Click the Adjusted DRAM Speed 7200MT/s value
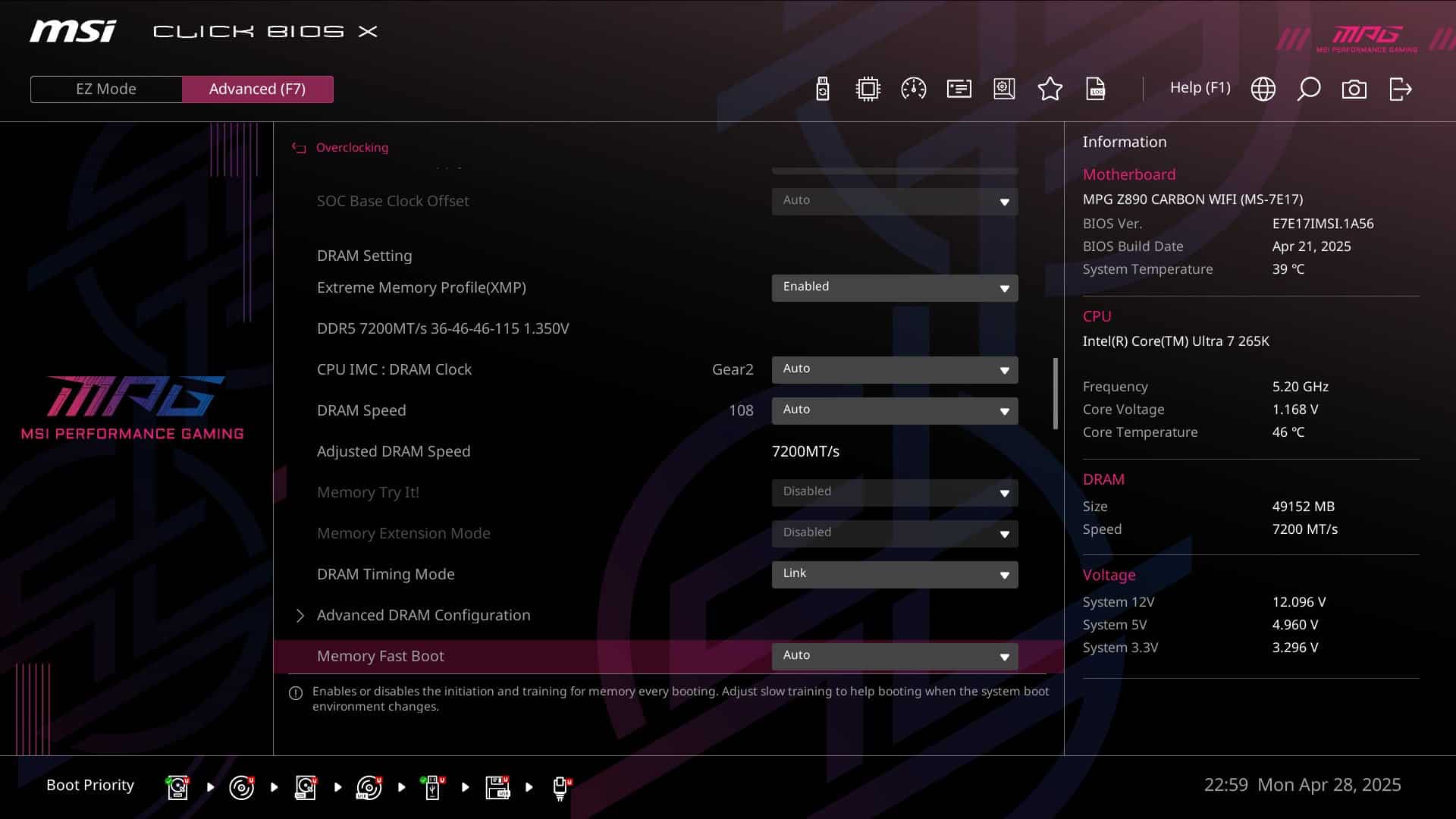This screenshot has width=1456, height=819. pyautogui.click(x=805, y=451)
